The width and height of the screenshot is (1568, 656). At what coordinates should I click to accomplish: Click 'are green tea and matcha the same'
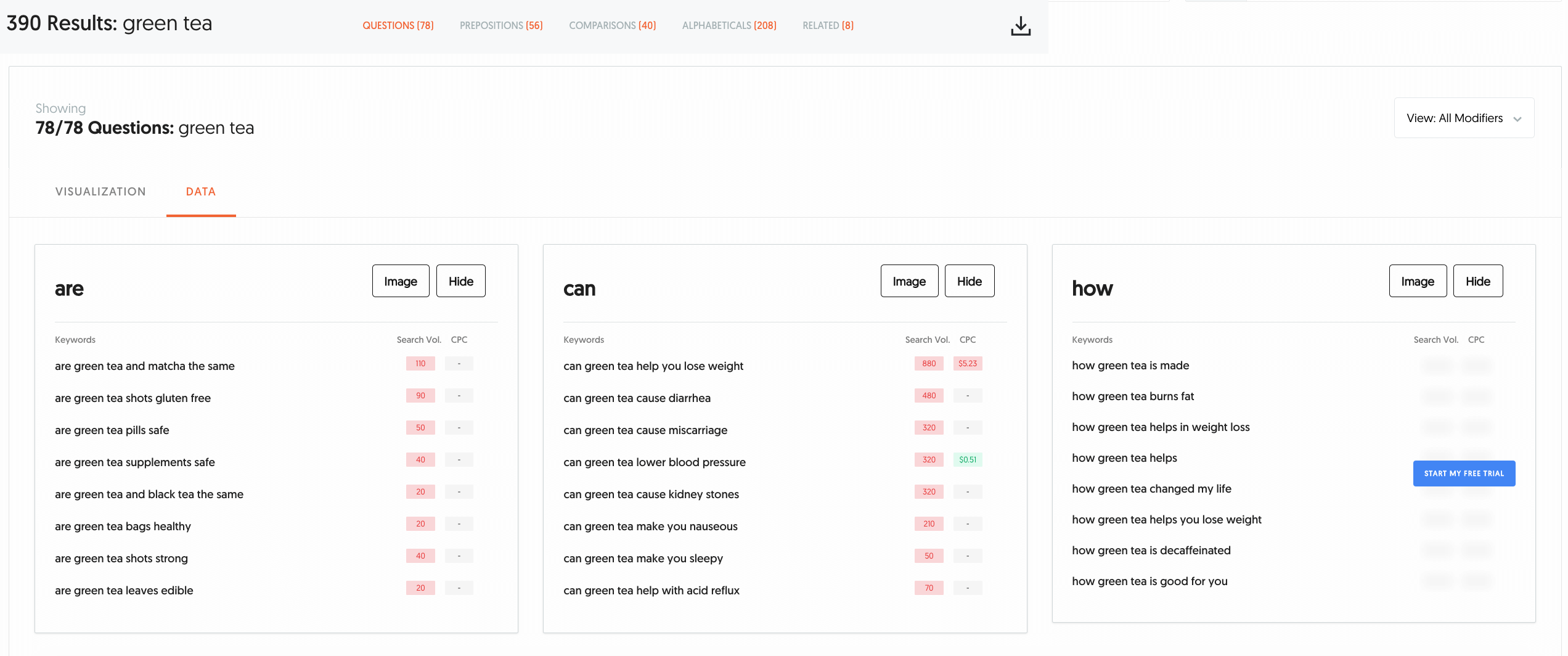145,366
